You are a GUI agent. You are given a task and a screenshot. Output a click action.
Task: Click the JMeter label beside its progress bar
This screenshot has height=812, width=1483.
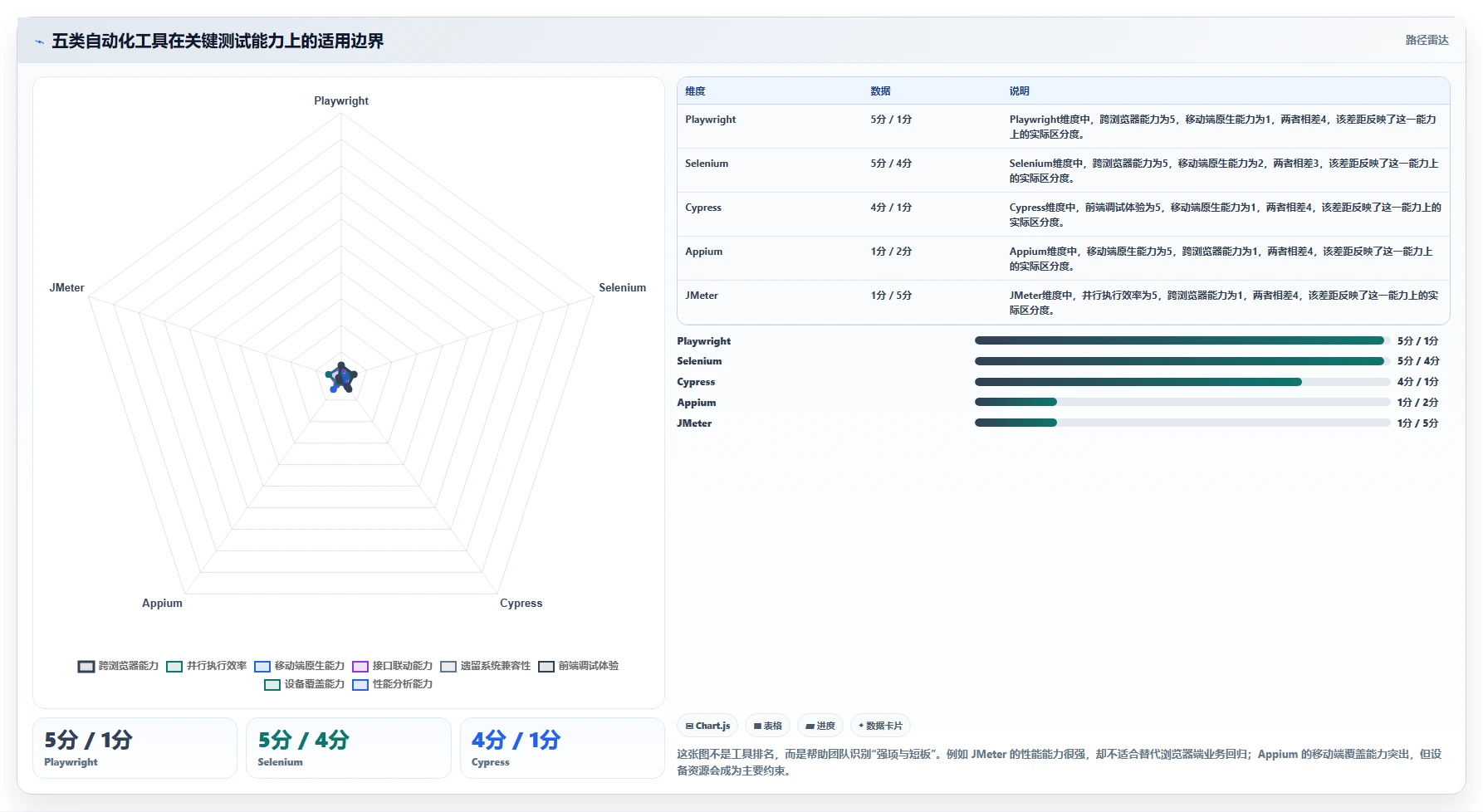pos(694,423)
